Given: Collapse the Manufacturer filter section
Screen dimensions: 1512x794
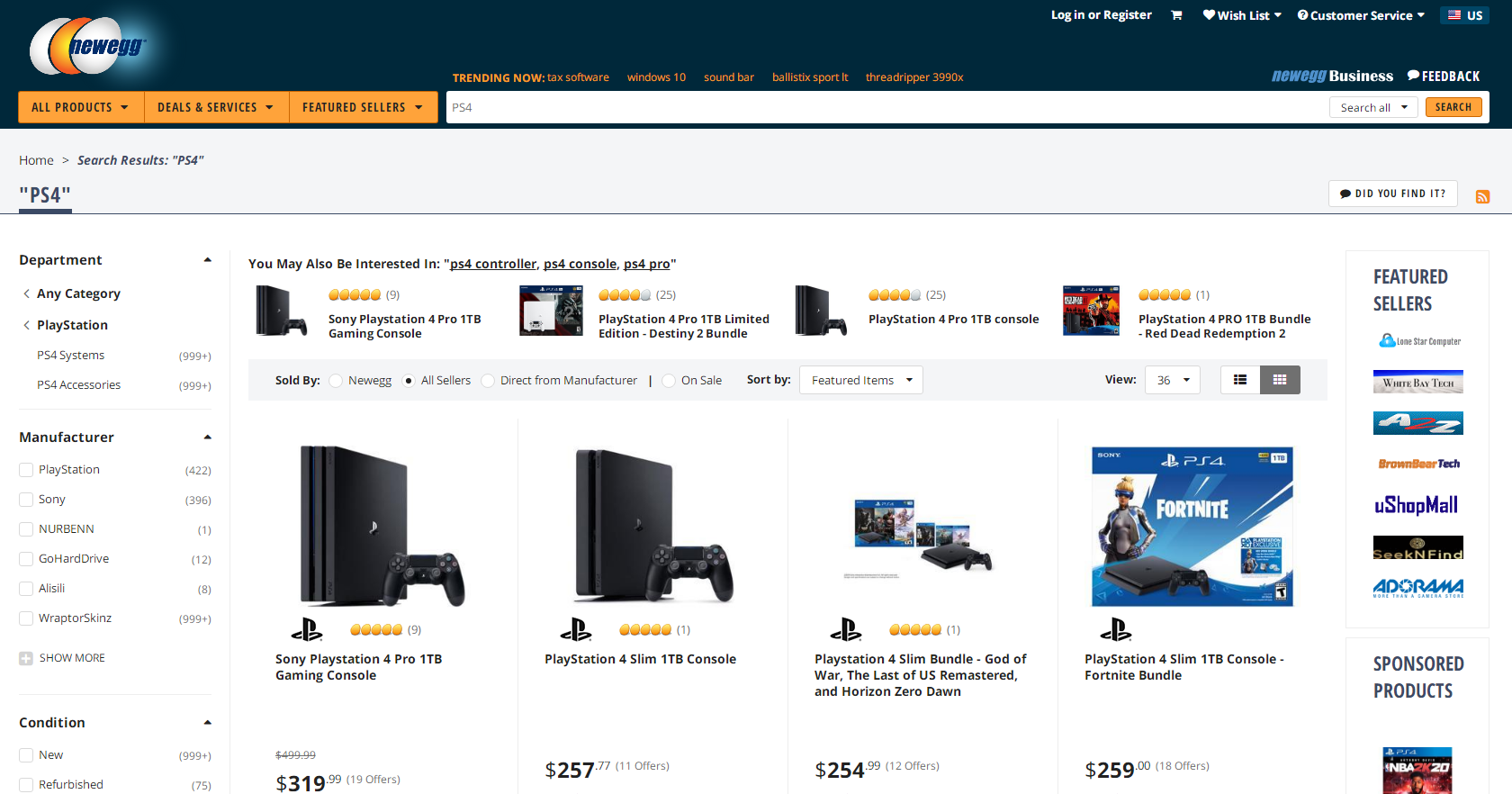Looking at the screenshot, I should [208, 438].
